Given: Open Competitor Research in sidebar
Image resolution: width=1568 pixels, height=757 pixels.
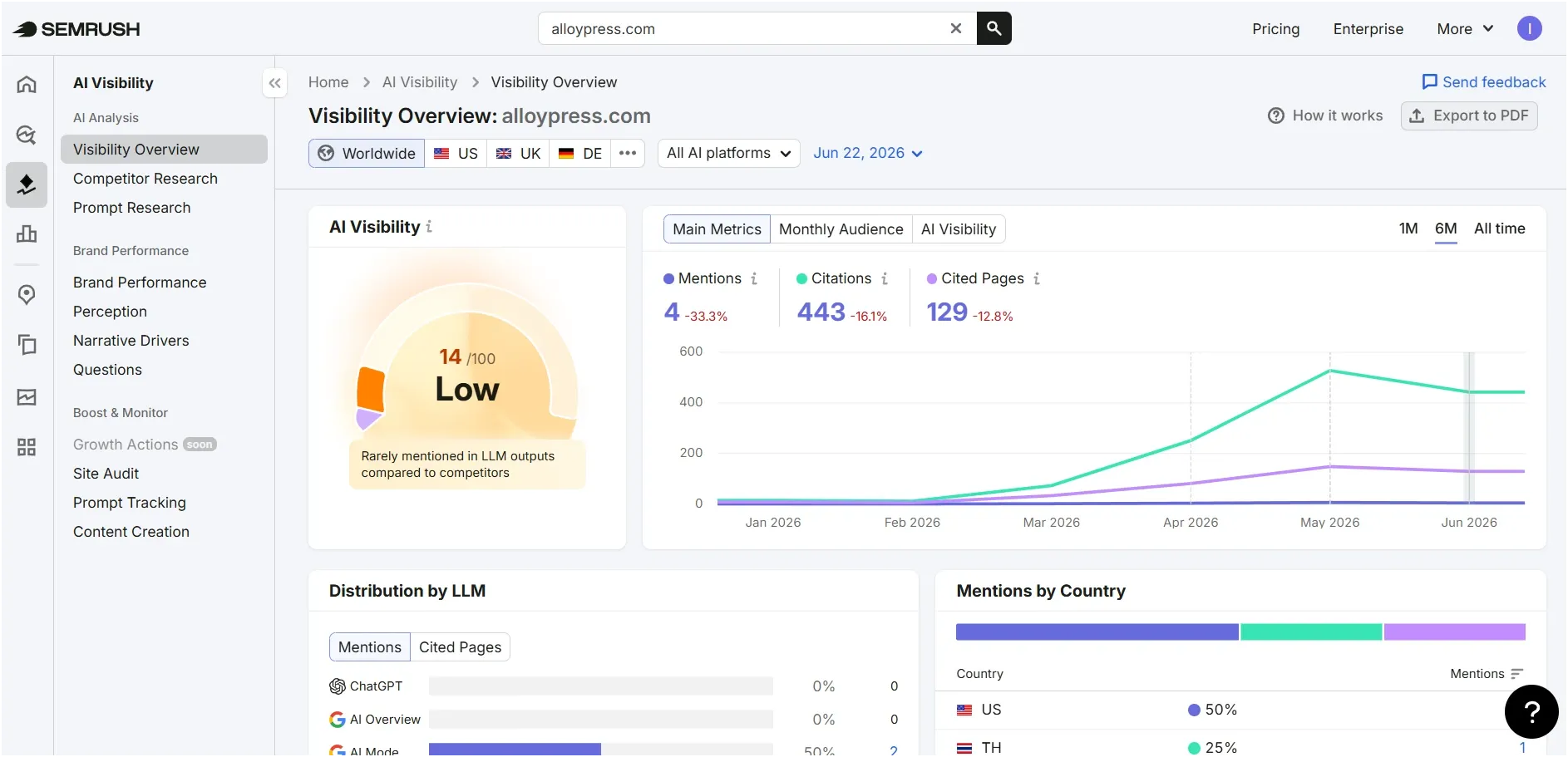Looking at the screenshot, I should click(145, 179).
